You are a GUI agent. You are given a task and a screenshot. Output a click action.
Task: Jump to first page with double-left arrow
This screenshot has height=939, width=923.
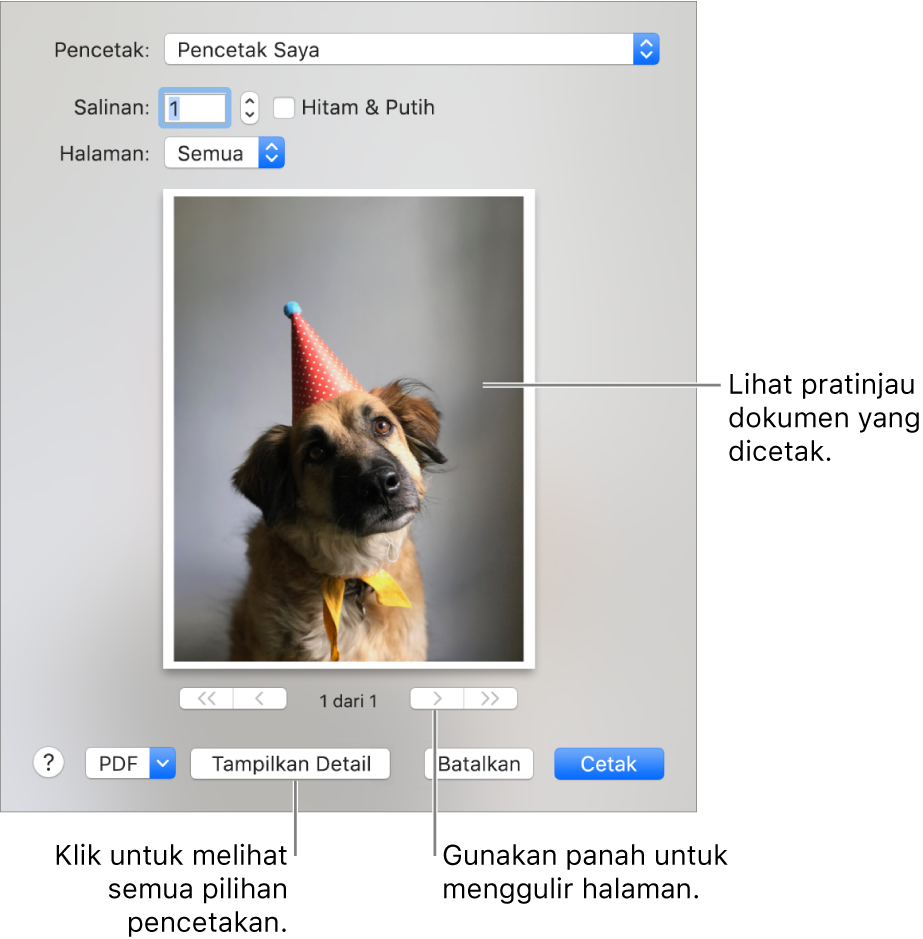(x=207, y=698)
